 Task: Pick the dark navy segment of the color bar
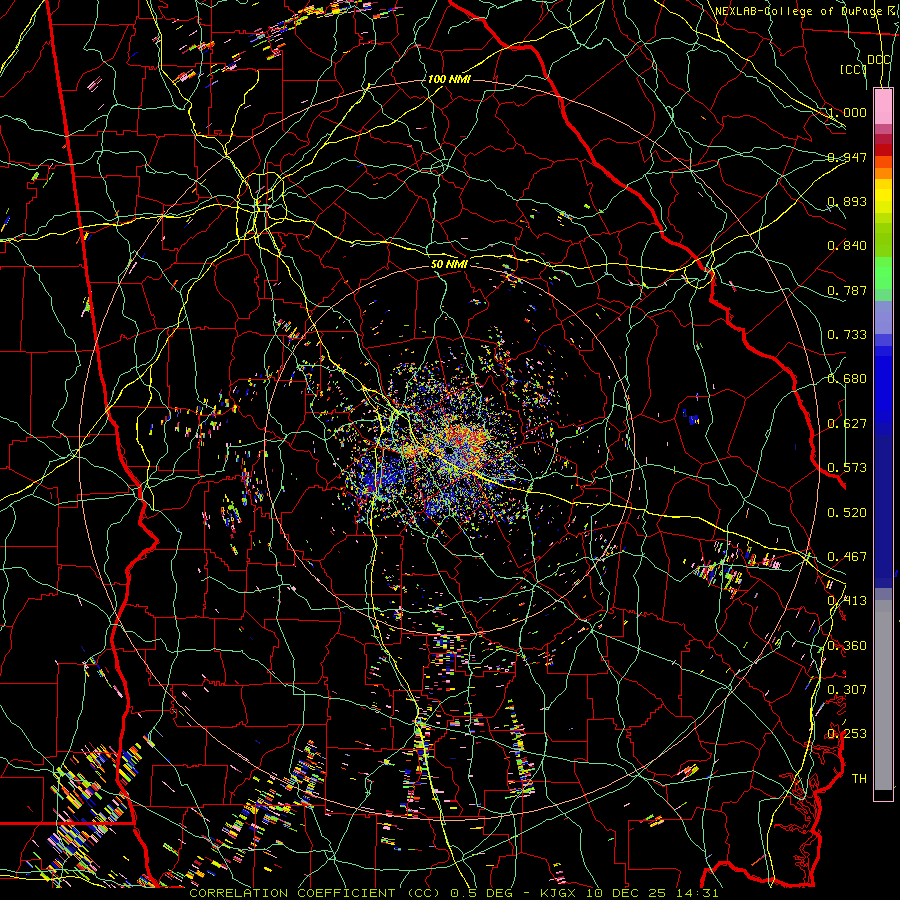(x=883, y=505)
